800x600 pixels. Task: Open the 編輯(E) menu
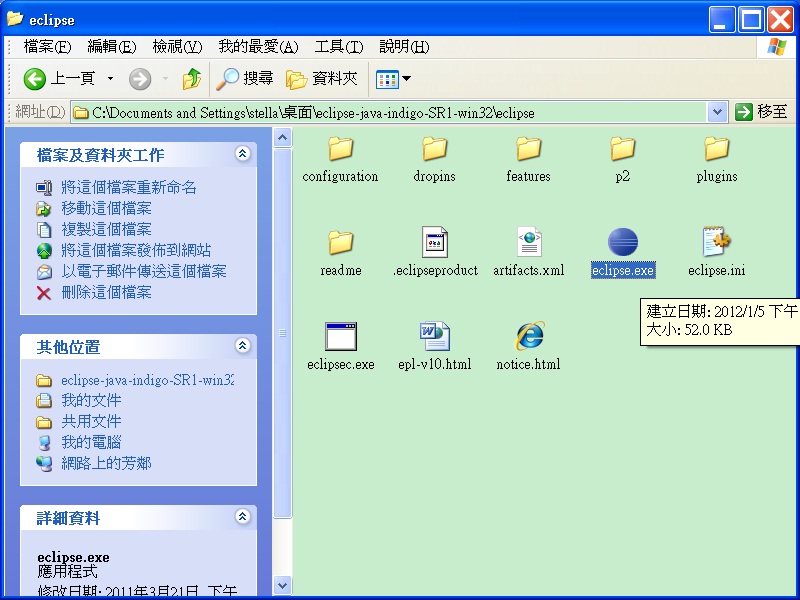(111, 47)
